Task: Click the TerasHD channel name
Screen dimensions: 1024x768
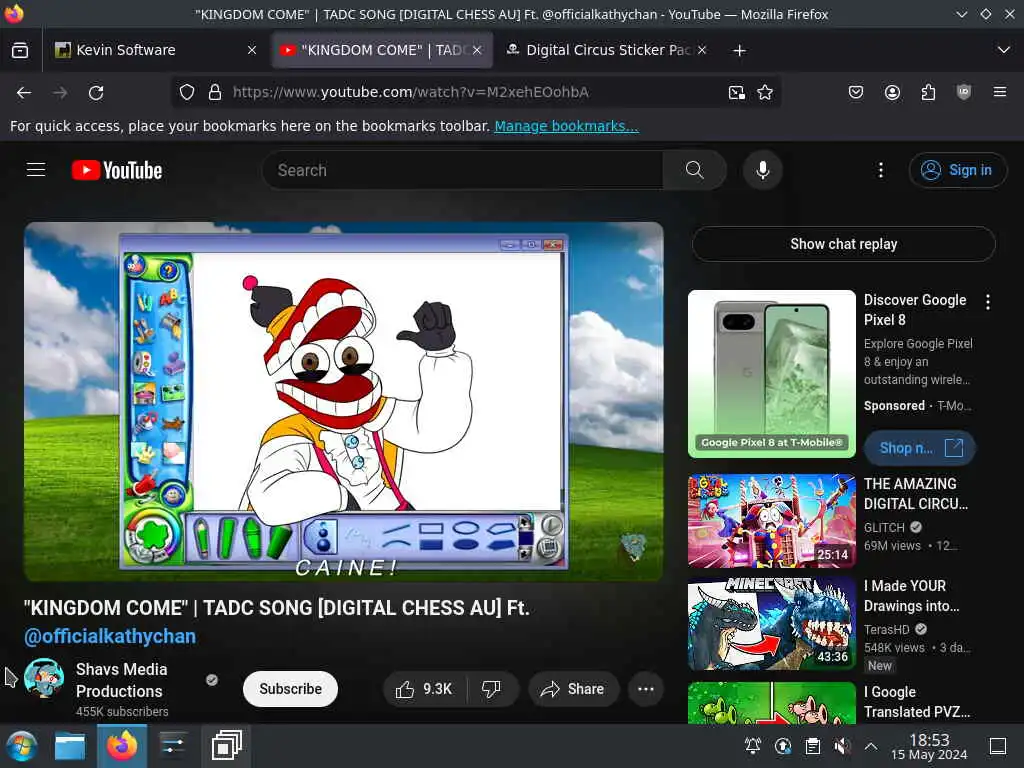Action: 886,629
